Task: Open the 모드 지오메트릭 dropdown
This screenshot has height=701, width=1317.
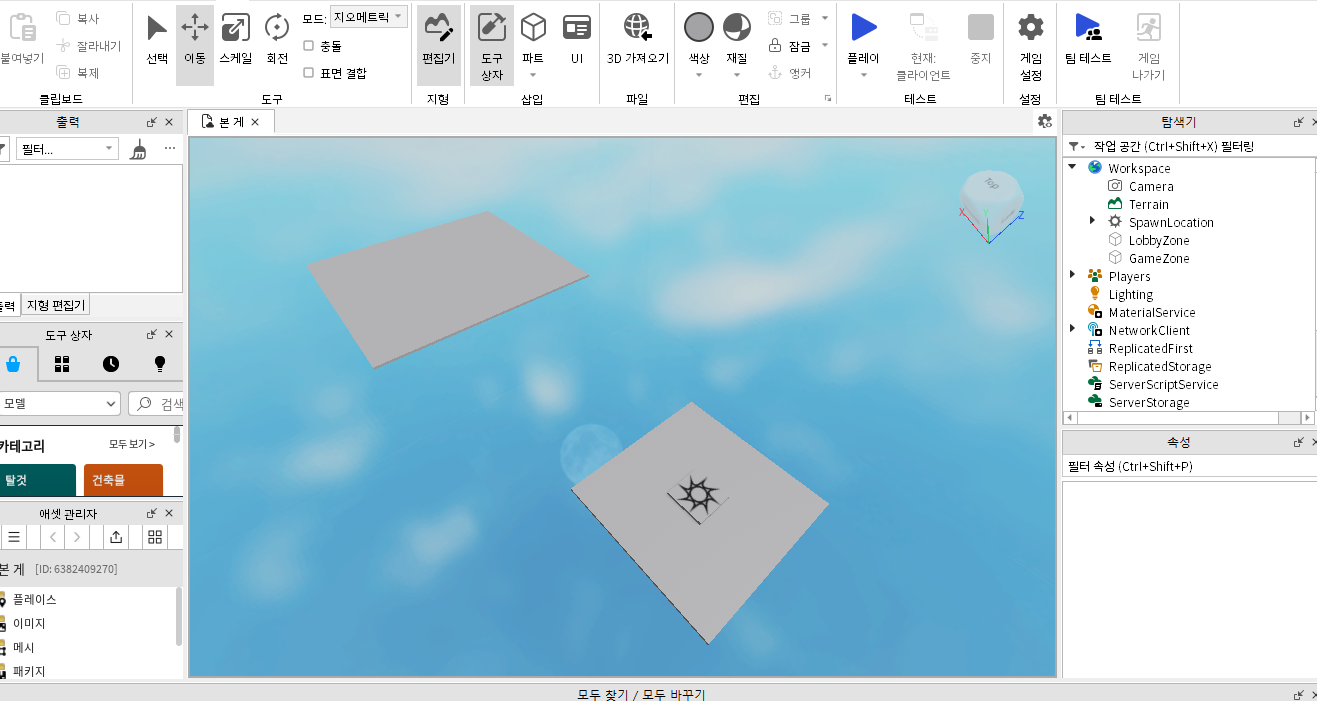Action: tap(369, 17)
